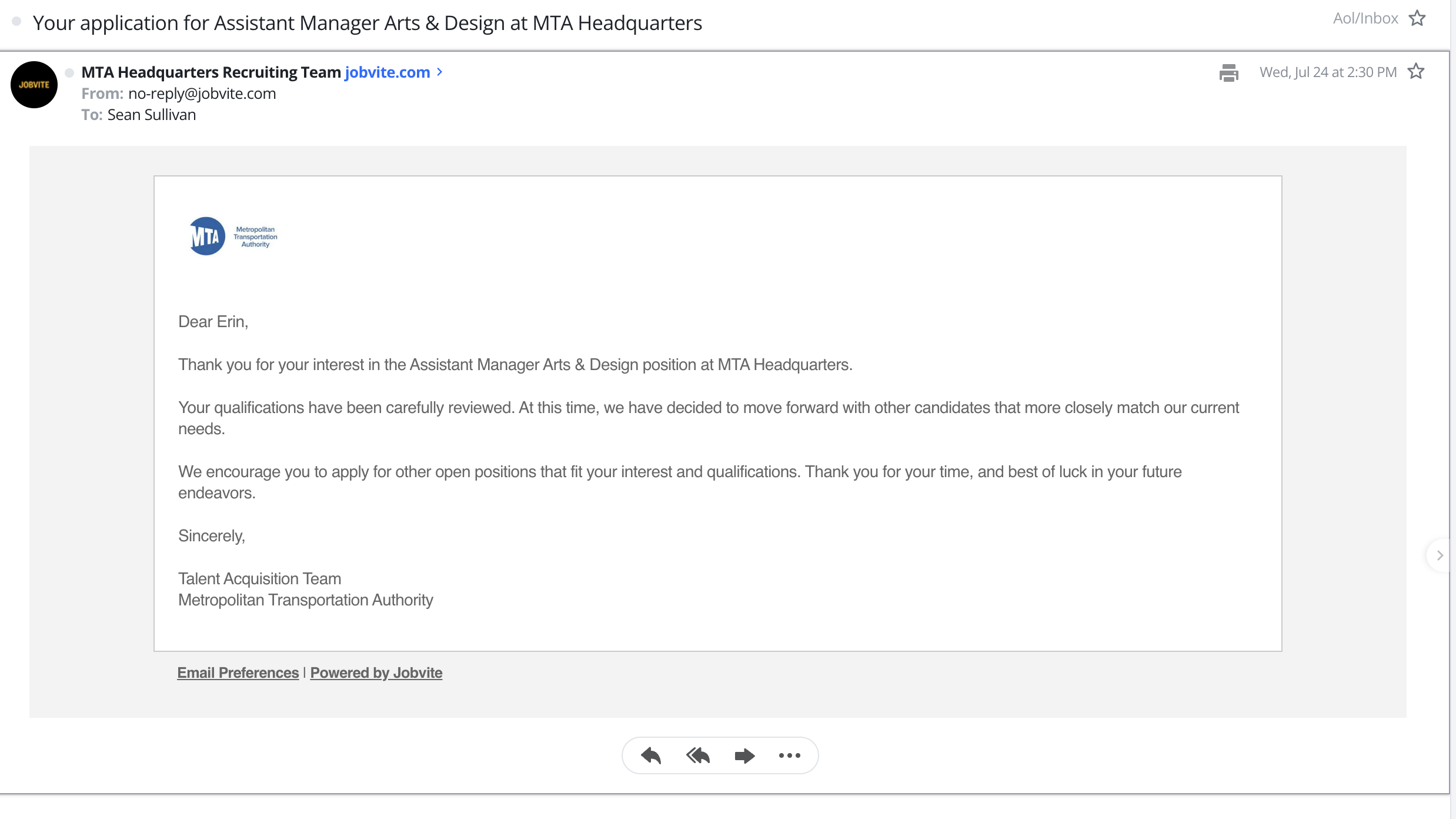Open the print dialog for this email
This screenshot has height=819, width=1456.
coord(1229,73)
